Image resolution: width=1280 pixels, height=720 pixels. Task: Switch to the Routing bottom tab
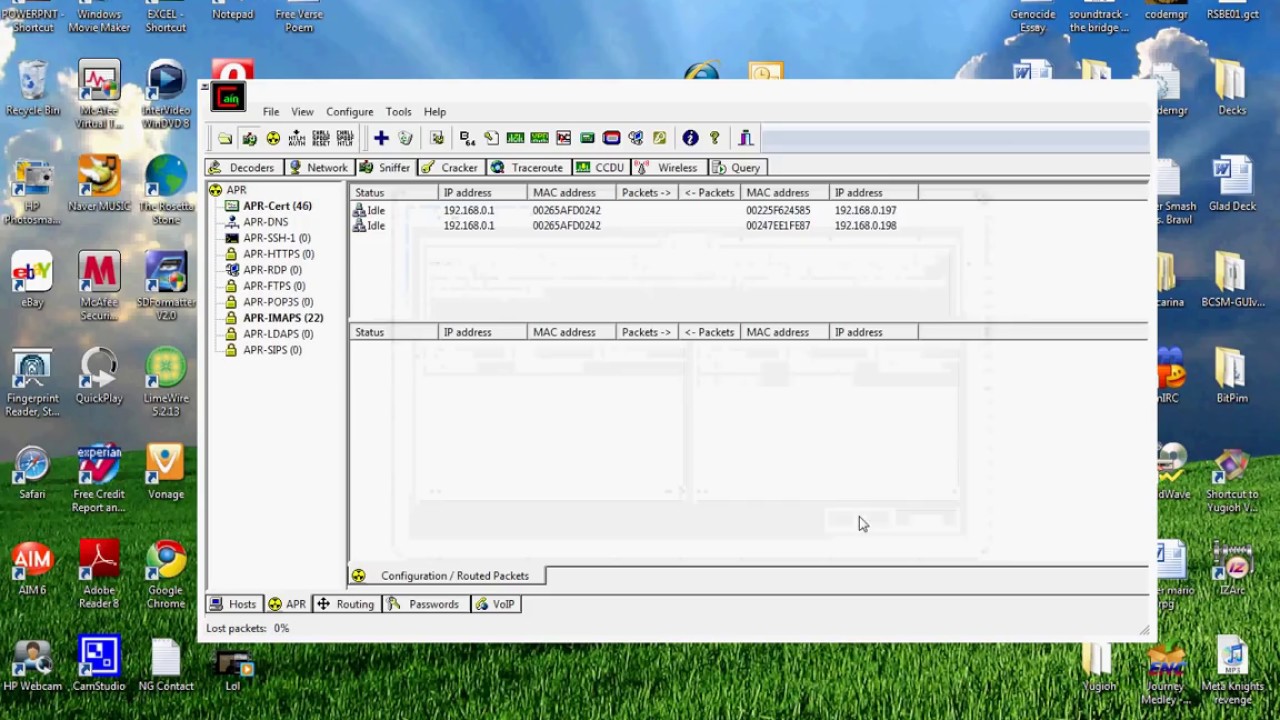(346, 604)
